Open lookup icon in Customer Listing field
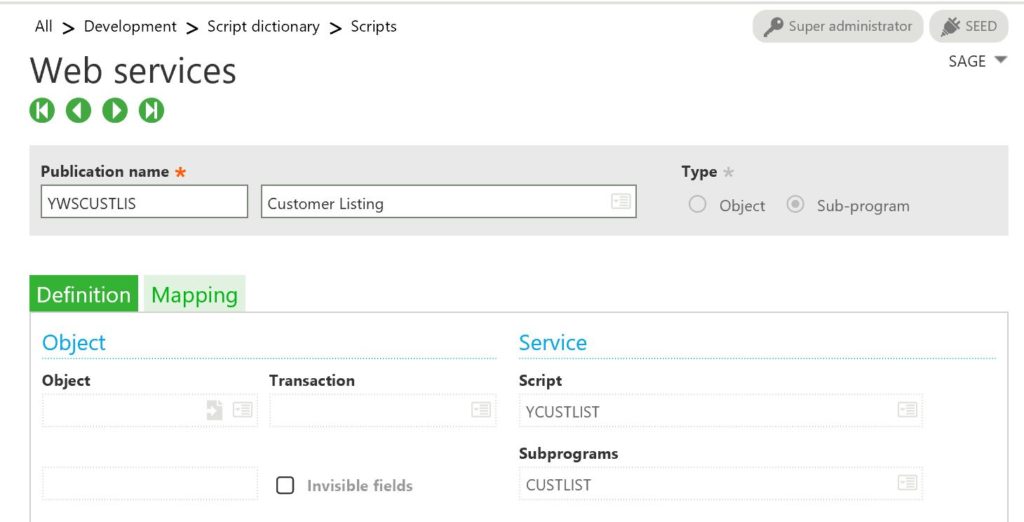This screenshot has width=1024, height=522. point(621,202)
